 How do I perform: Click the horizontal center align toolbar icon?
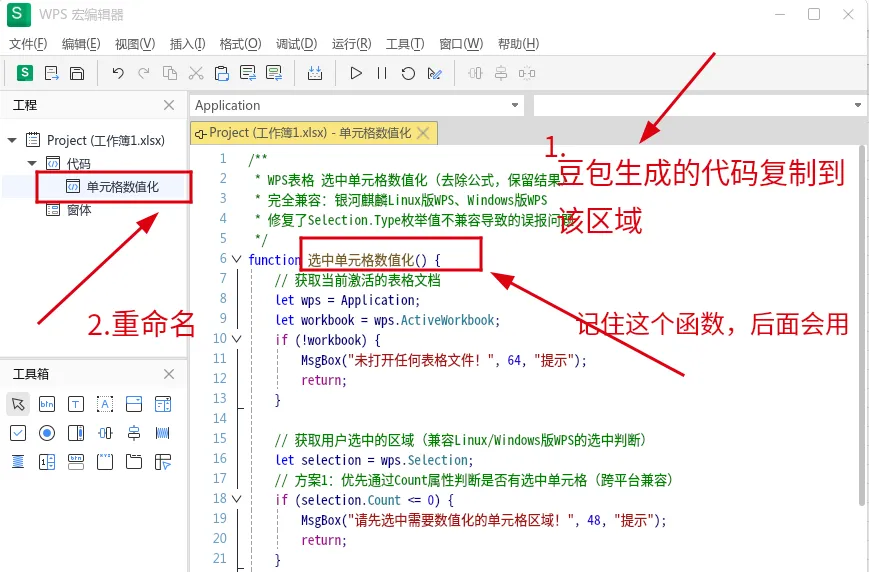476,73
